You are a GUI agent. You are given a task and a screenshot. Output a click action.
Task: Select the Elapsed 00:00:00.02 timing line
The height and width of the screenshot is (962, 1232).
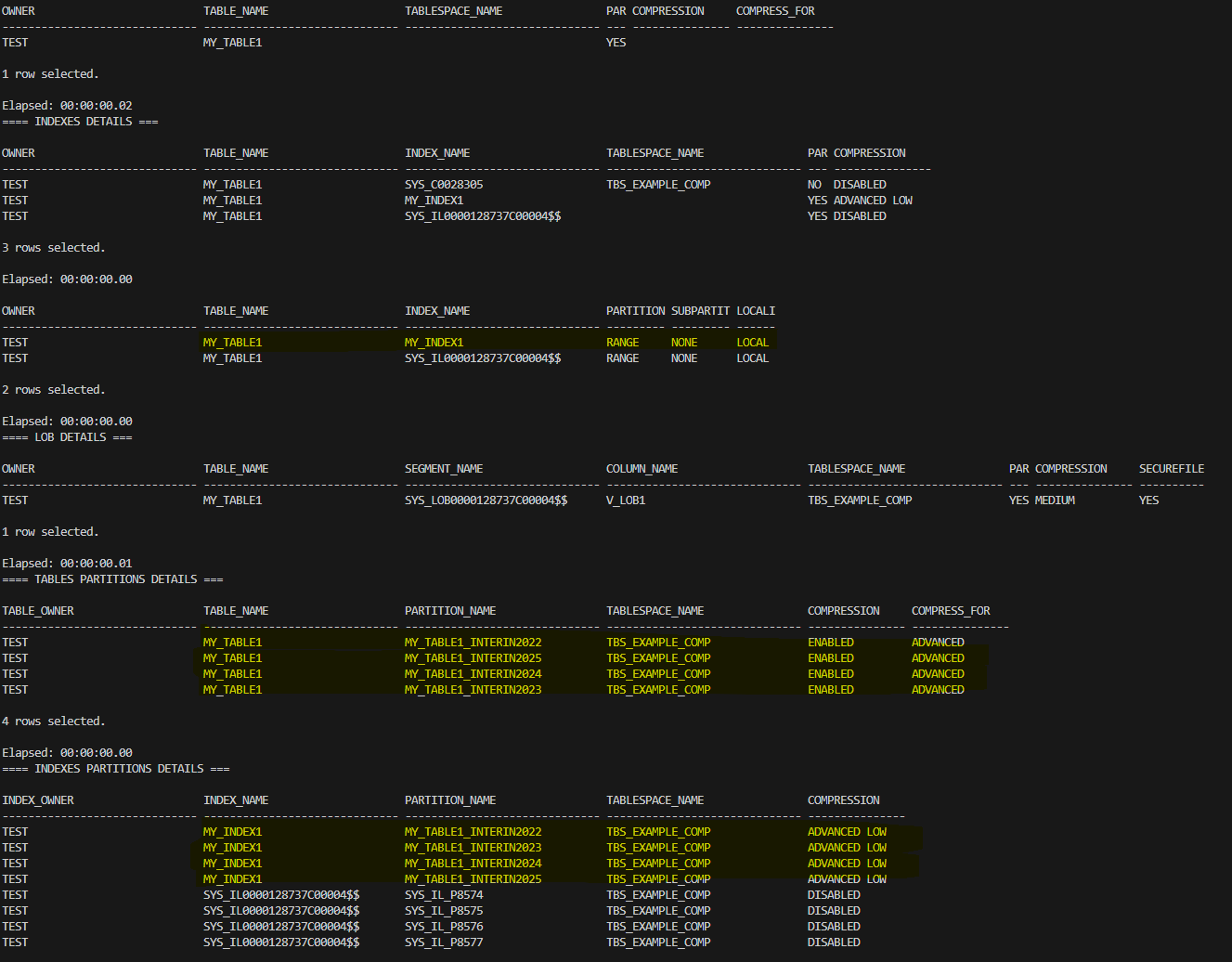pos(67,106)
